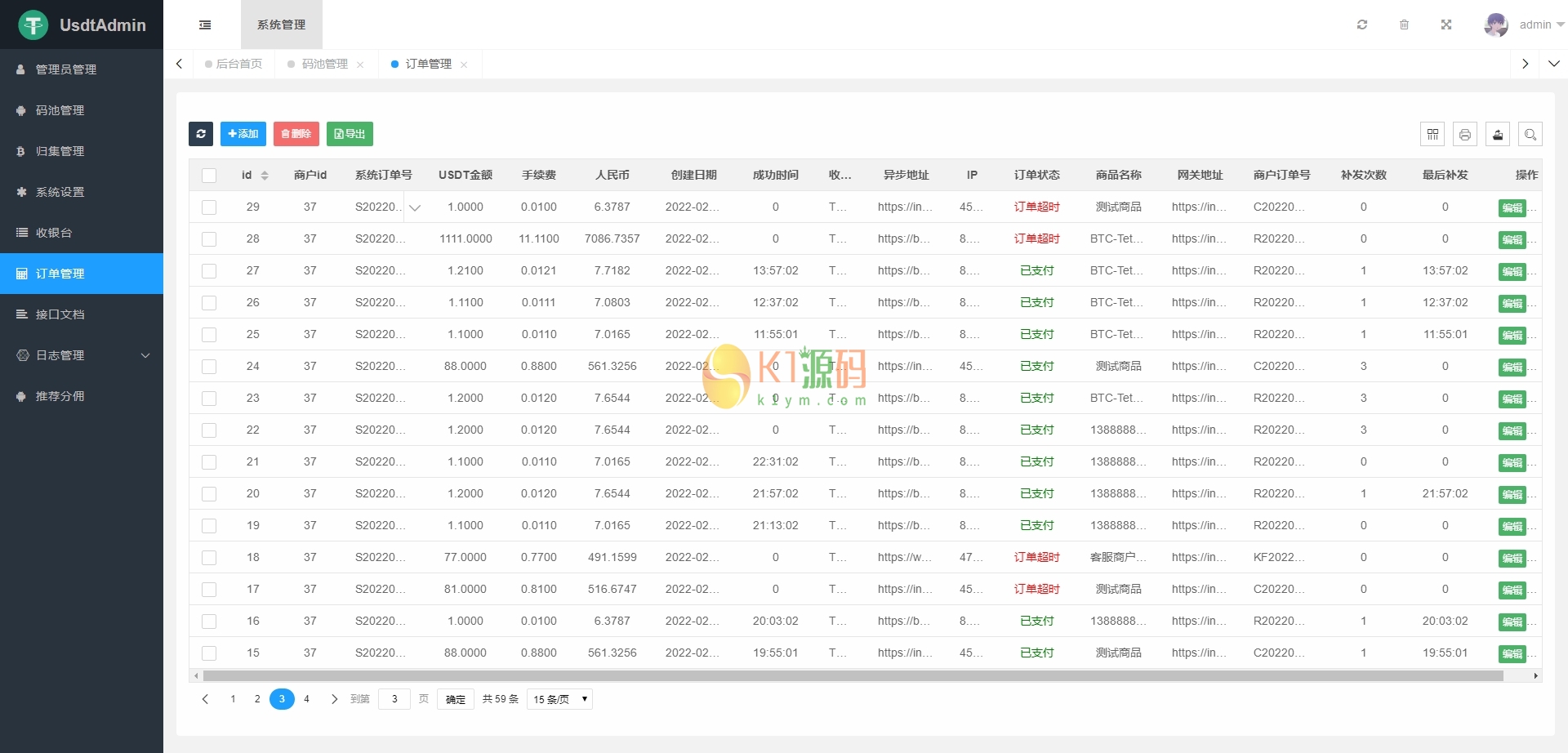Open the admin user dropdown
Screen dimensions: 1568x753
coord(1524,25)
